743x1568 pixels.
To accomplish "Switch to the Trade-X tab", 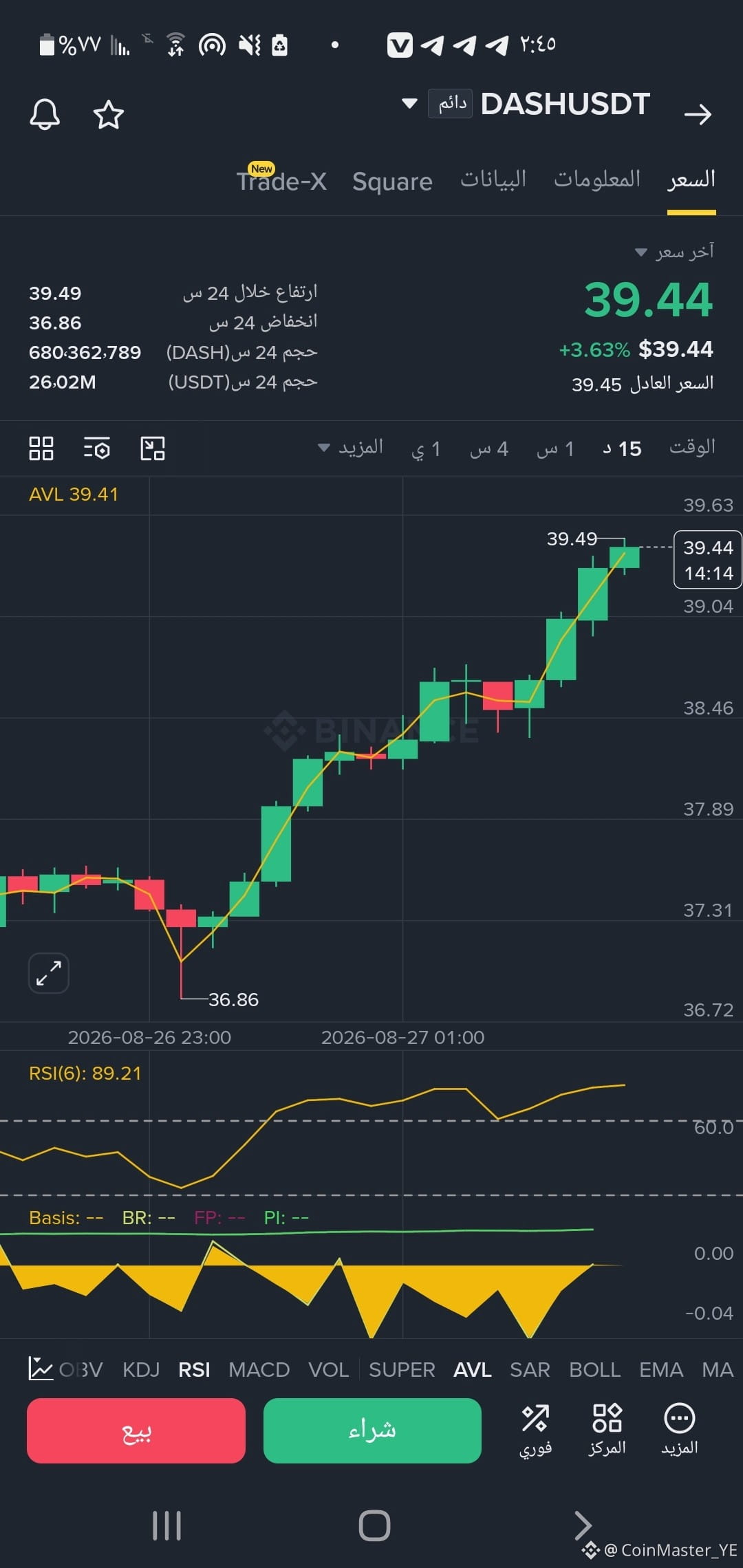I will 281,181.
